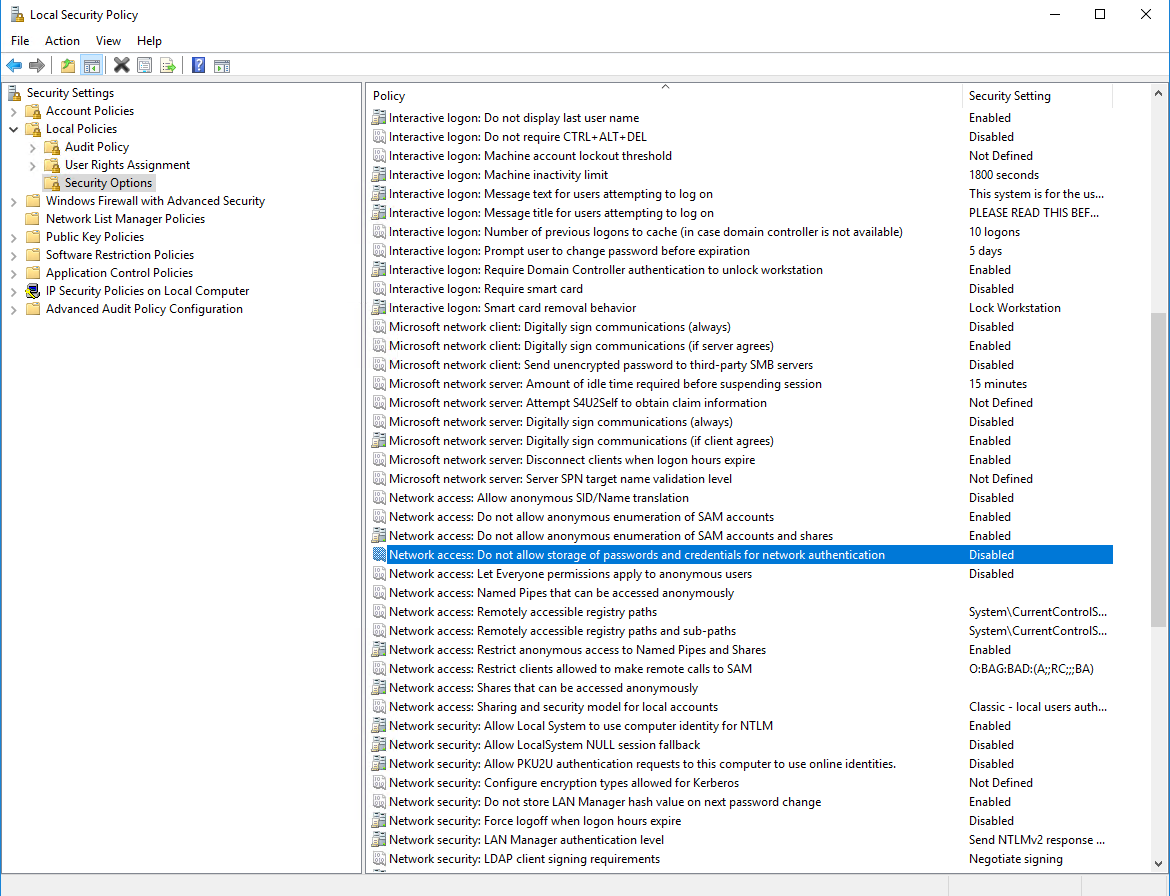Open the Action menu
Viewport: 1170px width, 896px height.
(62, 41)
